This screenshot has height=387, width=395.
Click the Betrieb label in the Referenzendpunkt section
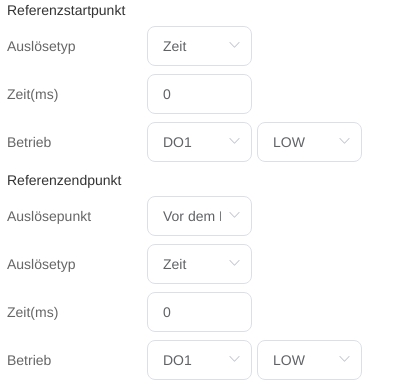pyautogui.click(x=29, y=360)
